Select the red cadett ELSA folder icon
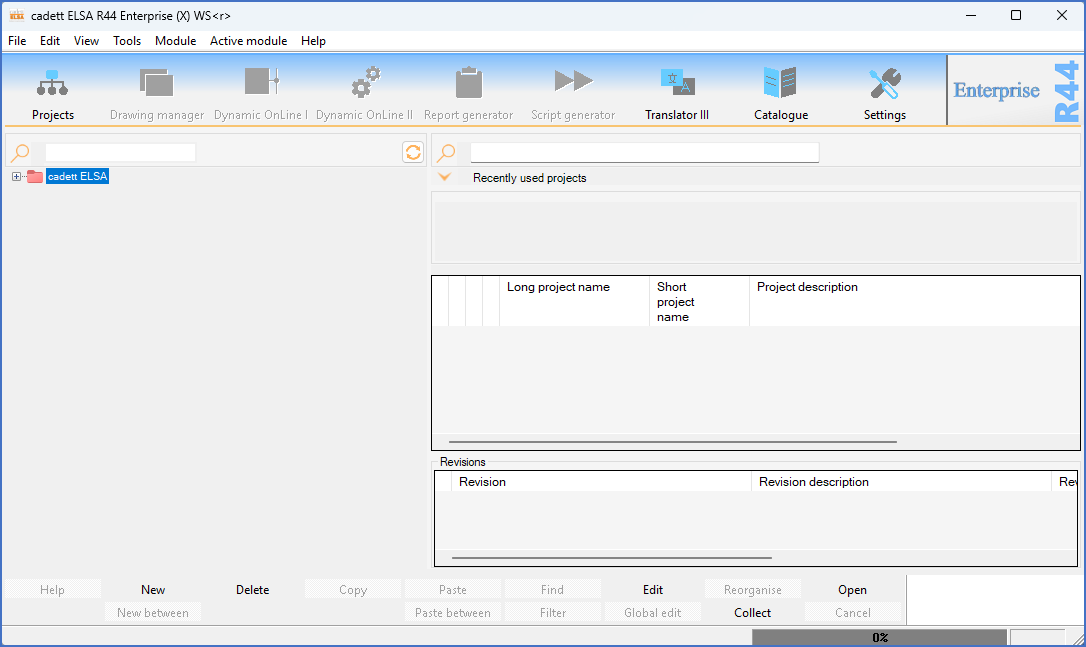 pos(35,177)
